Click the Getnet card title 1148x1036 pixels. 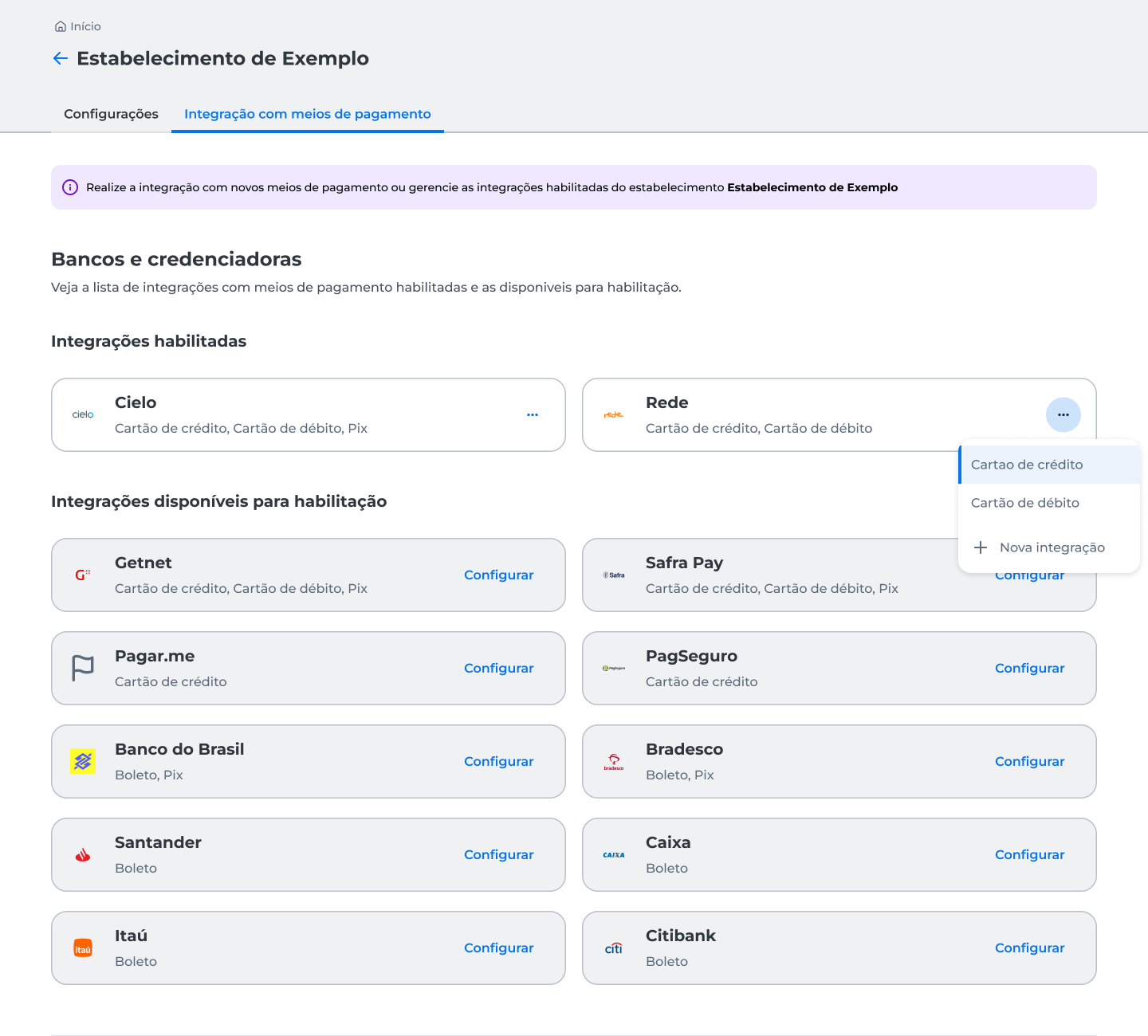coord(143,563)
